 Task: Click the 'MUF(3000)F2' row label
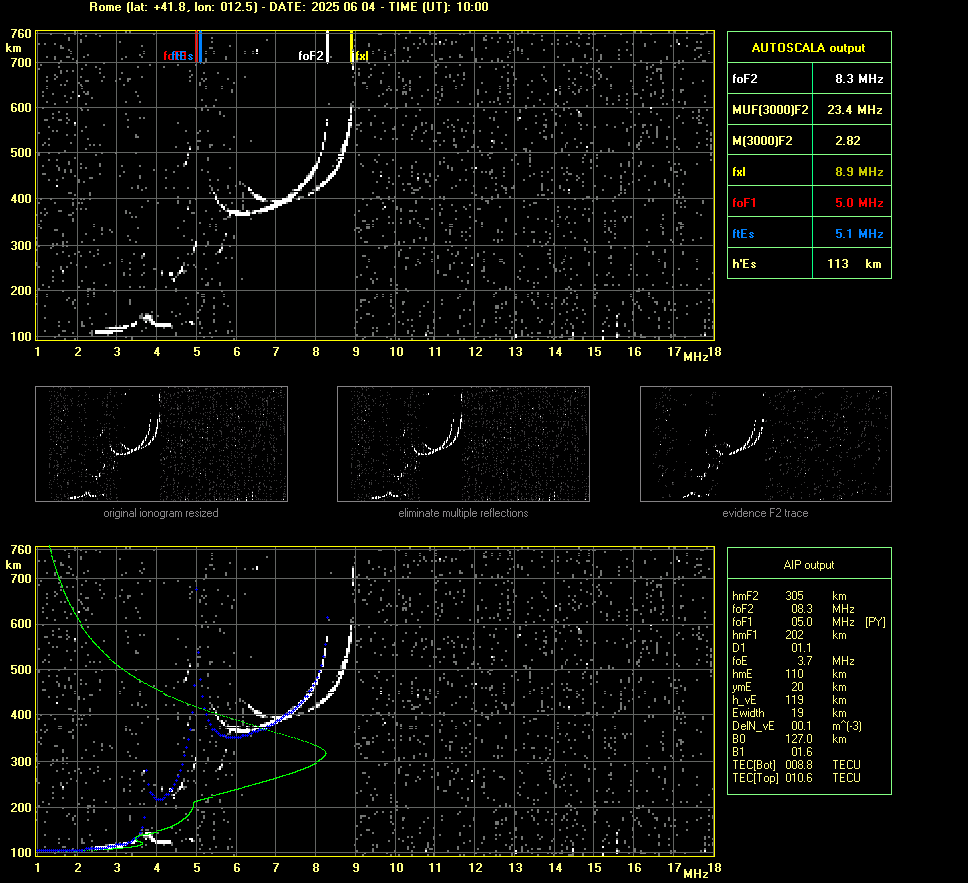tap(770, 110)
